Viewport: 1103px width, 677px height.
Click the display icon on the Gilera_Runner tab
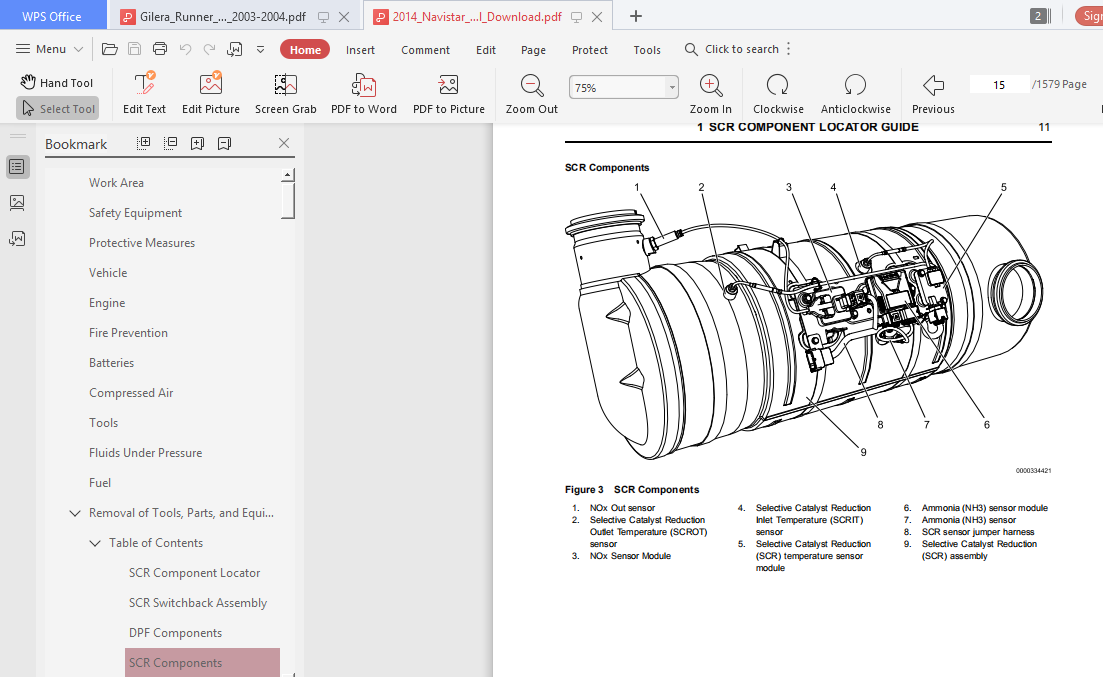tap(324, 17)
